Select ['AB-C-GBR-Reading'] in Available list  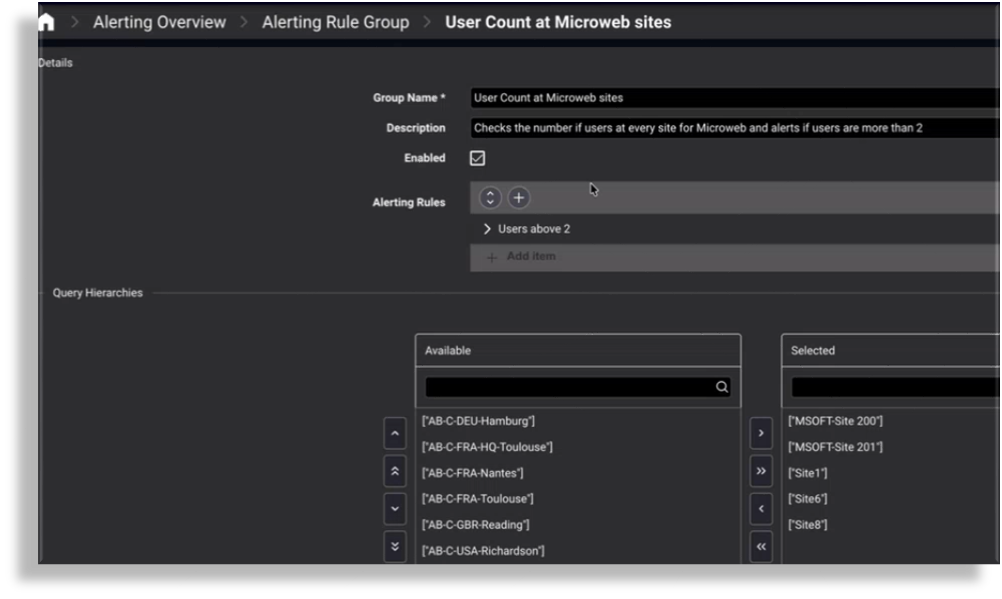pos(475,525)
